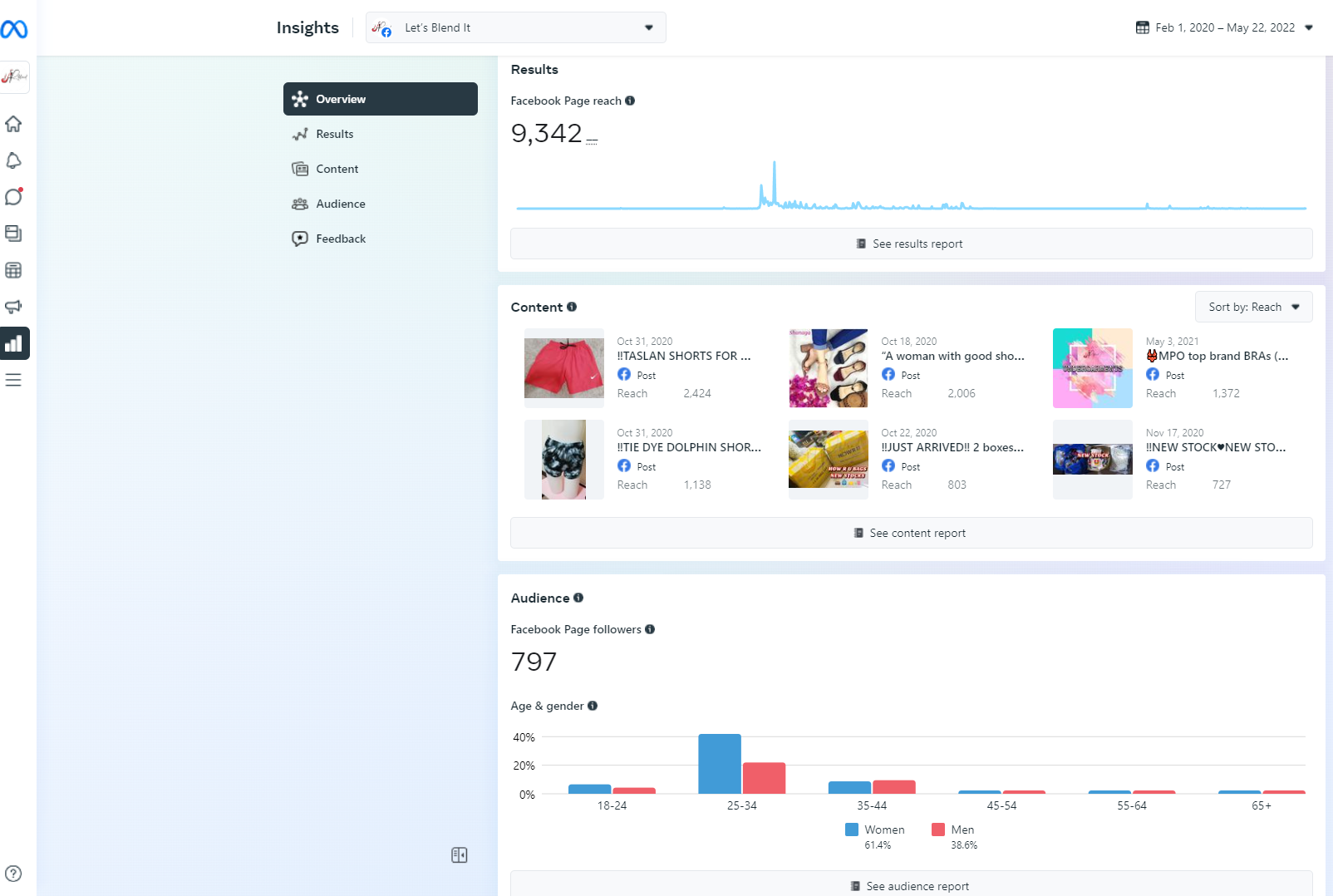The width and height of the screenshot is (1333, 896).
Task: Click NEW STOCK♥NEW STO... post title
Action: pyautogui.click(x=1216, y=447)
